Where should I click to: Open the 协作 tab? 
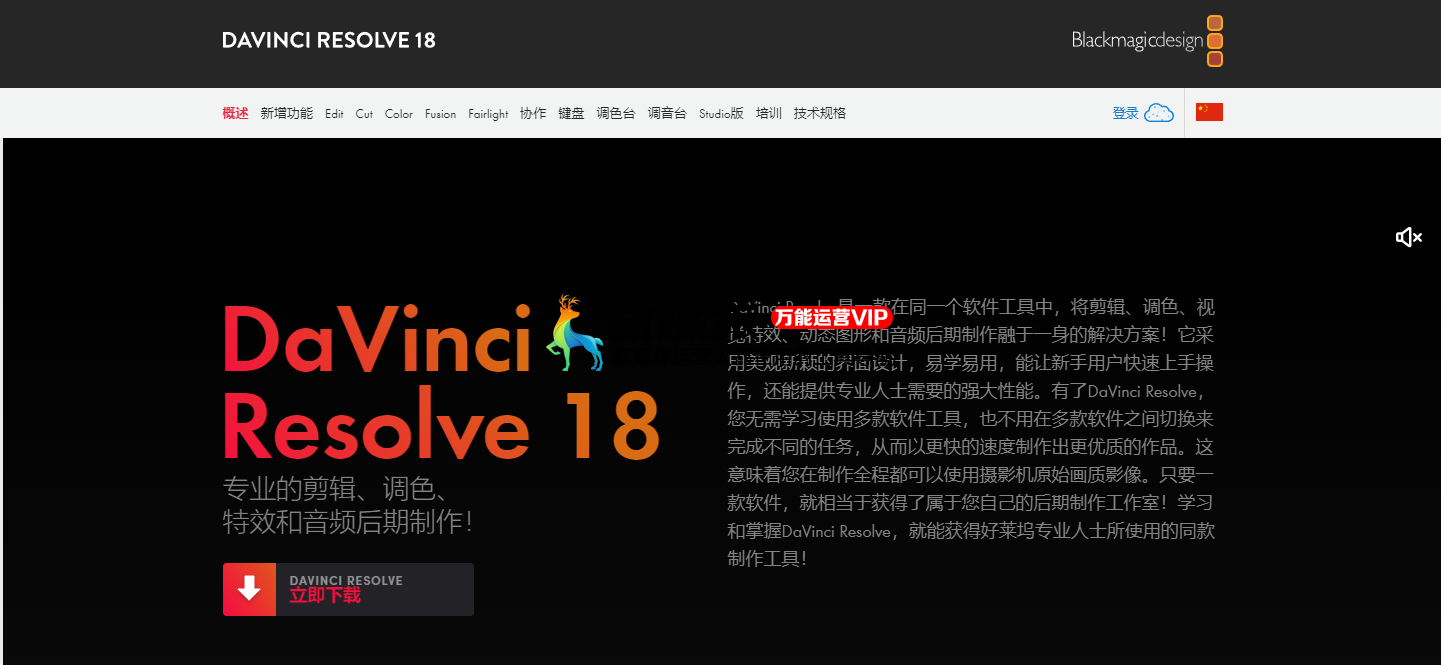click(x=533, y=113)
